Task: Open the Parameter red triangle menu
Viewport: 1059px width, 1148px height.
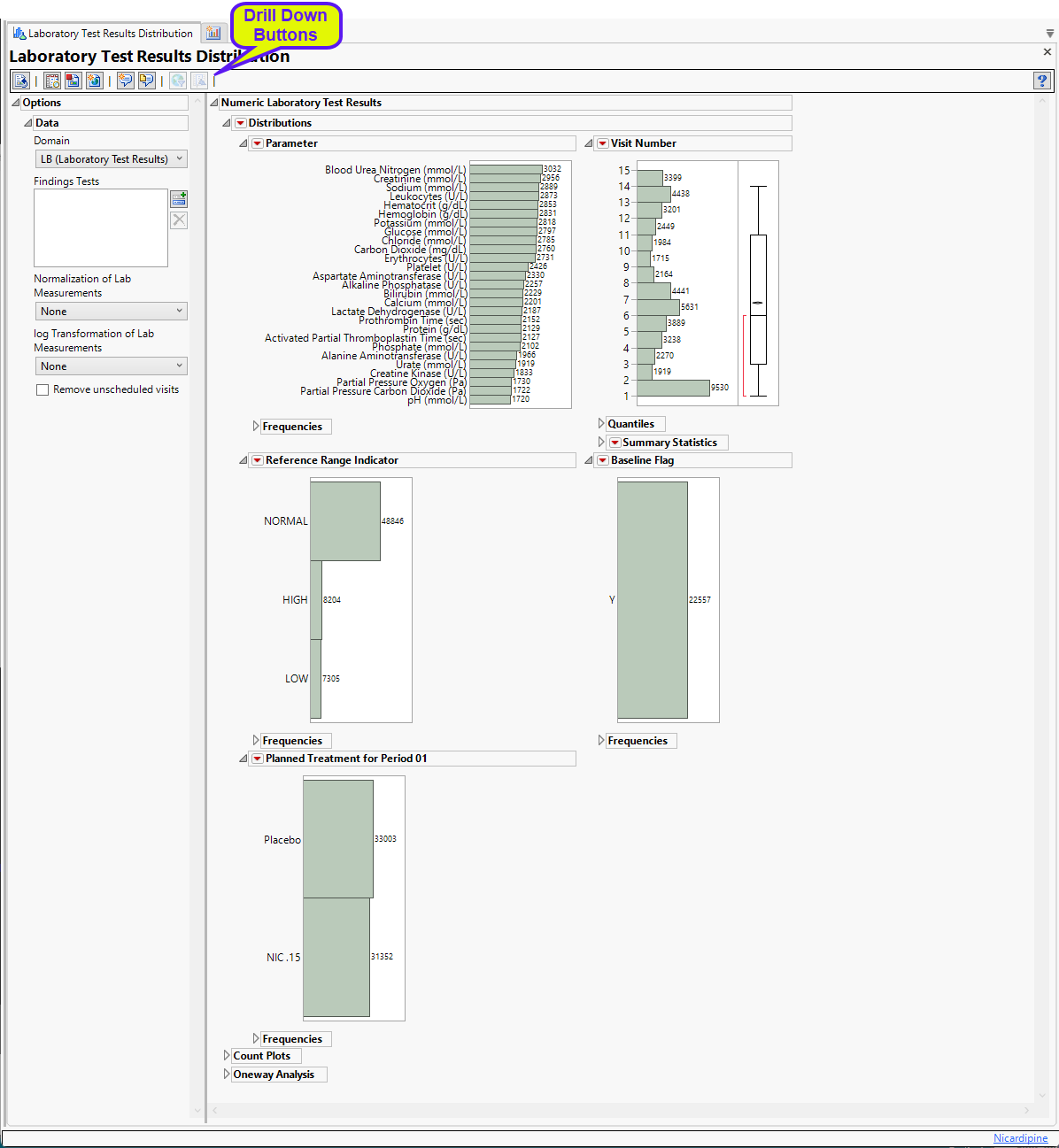Action: (x=258, y=143)
